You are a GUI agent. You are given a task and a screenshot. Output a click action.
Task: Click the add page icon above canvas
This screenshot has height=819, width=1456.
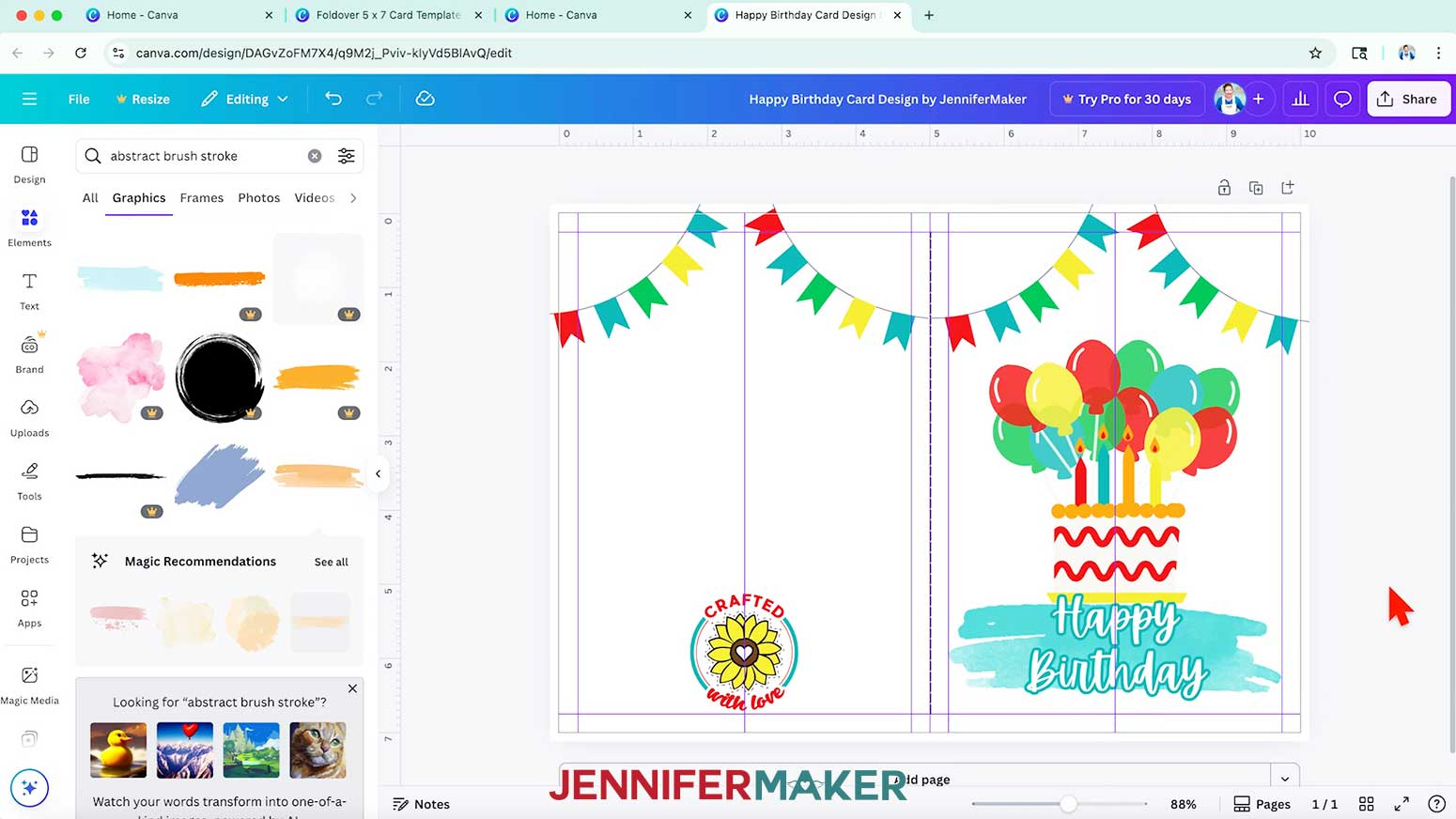[1288, 188]
